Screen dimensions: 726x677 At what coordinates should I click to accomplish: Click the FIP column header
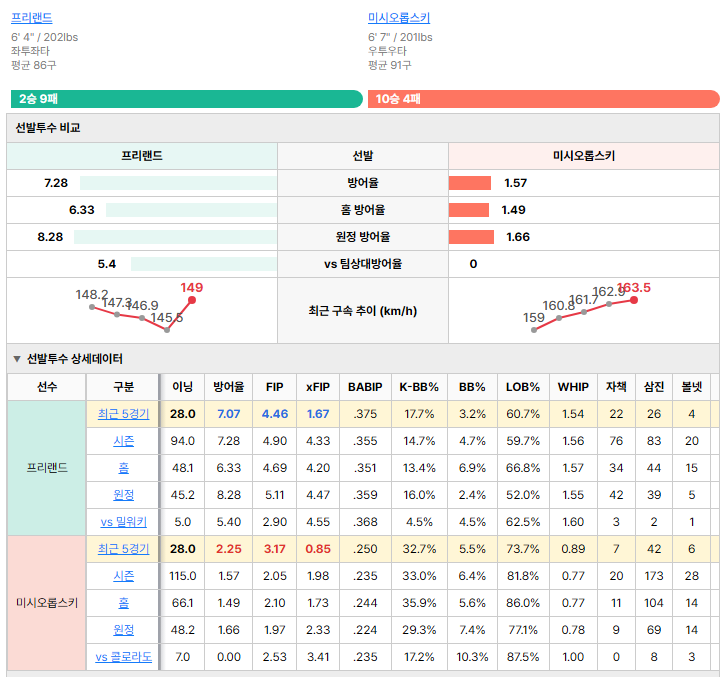tap(275, 387)
